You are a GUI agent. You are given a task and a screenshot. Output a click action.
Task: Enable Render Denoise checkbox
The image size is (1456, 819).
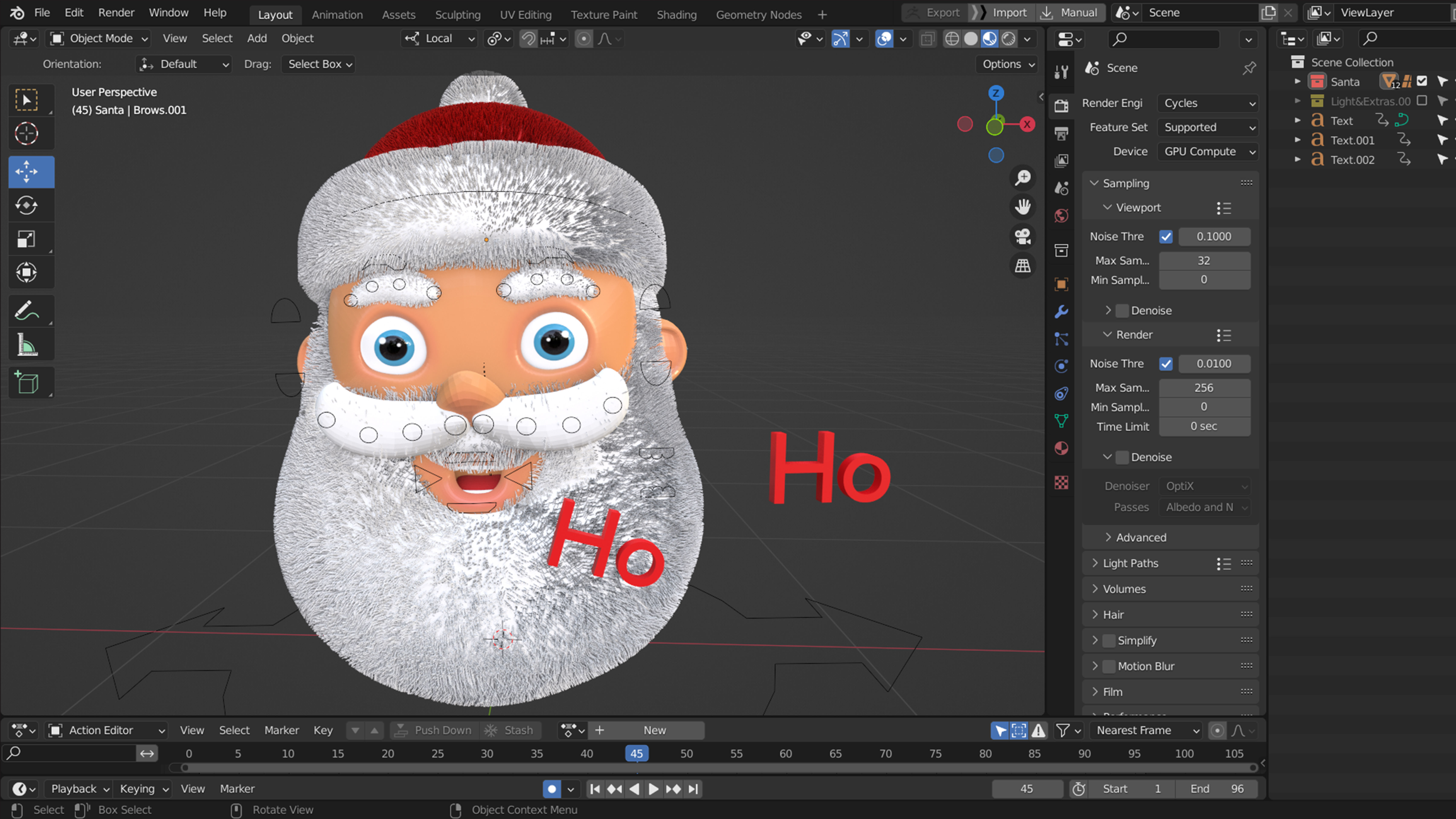pyautogui.click(x=1122, y=457)
